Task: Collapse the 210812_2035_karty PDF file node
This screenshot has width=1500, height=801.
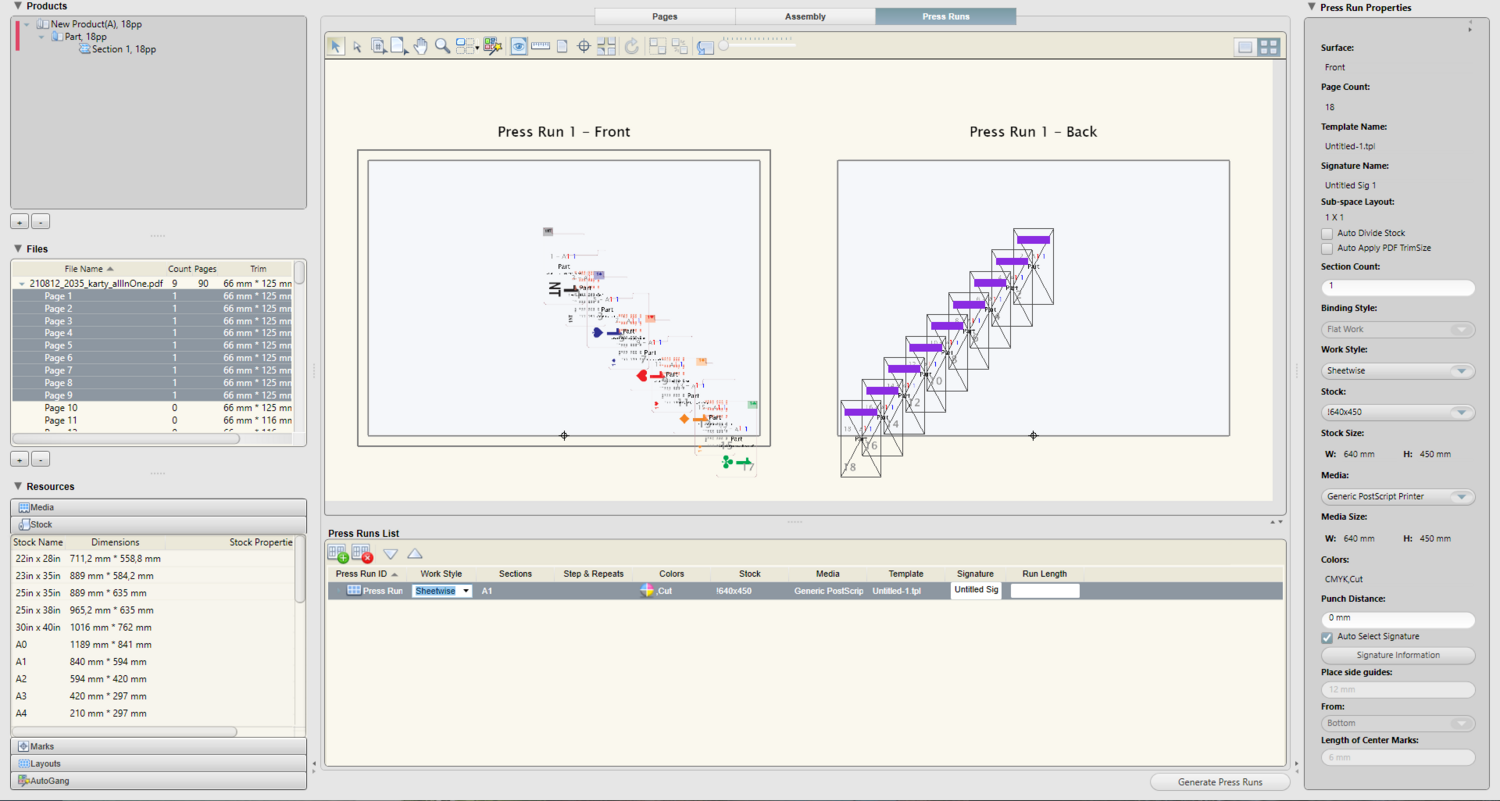Action: pos(21,284)
